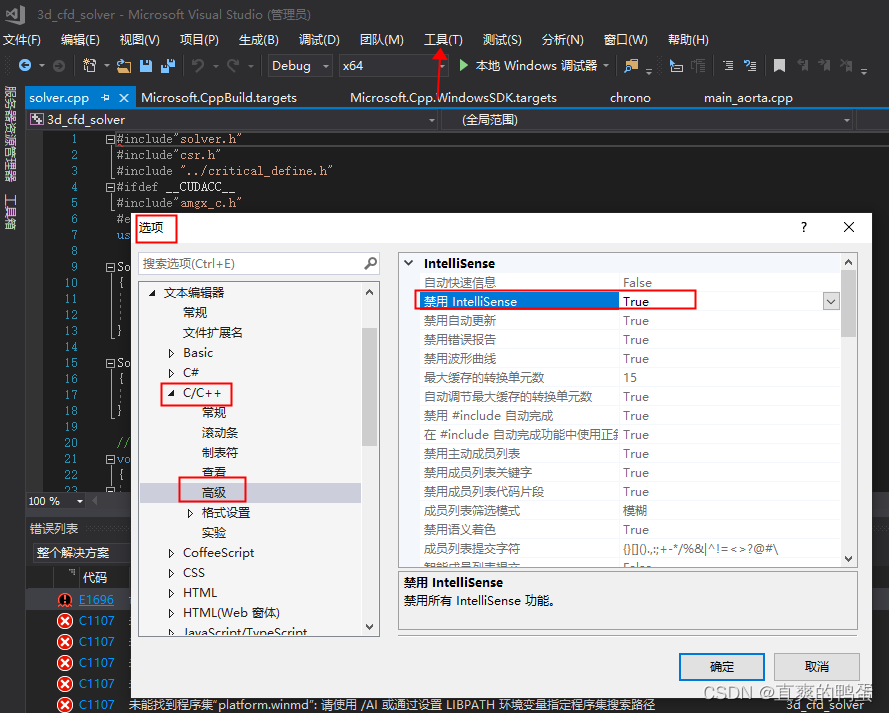Click the Clear Bookmarks toolbar icon
The width and height of the screenshot is (889, 713).
tap(846, 66)
